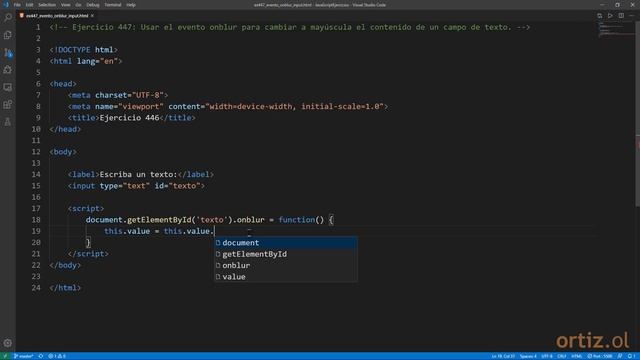The image size is (640, 360).
Task: Open the Run and Debug view icon
Action: [x=8, y=70]
